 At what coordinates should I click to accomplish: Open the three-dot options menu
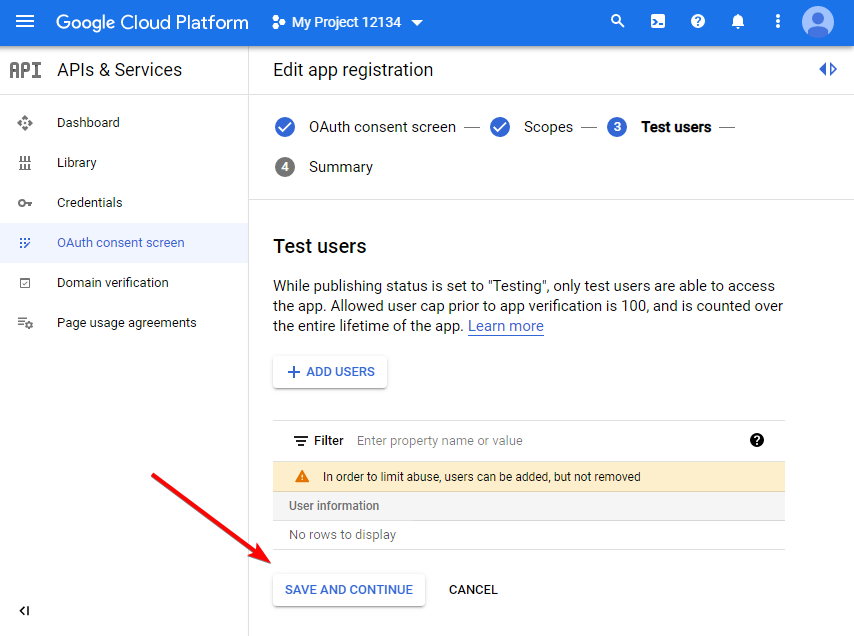[777, 20]
